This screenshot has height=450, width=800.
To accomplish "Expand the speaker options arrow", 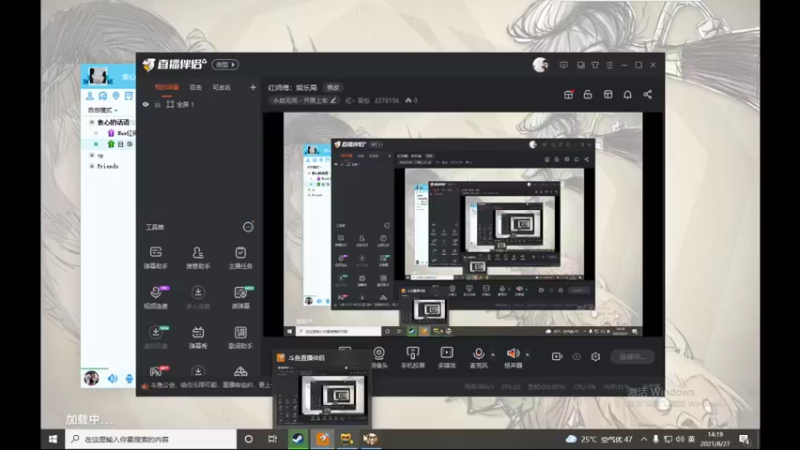I will click(x=527, y=355).
